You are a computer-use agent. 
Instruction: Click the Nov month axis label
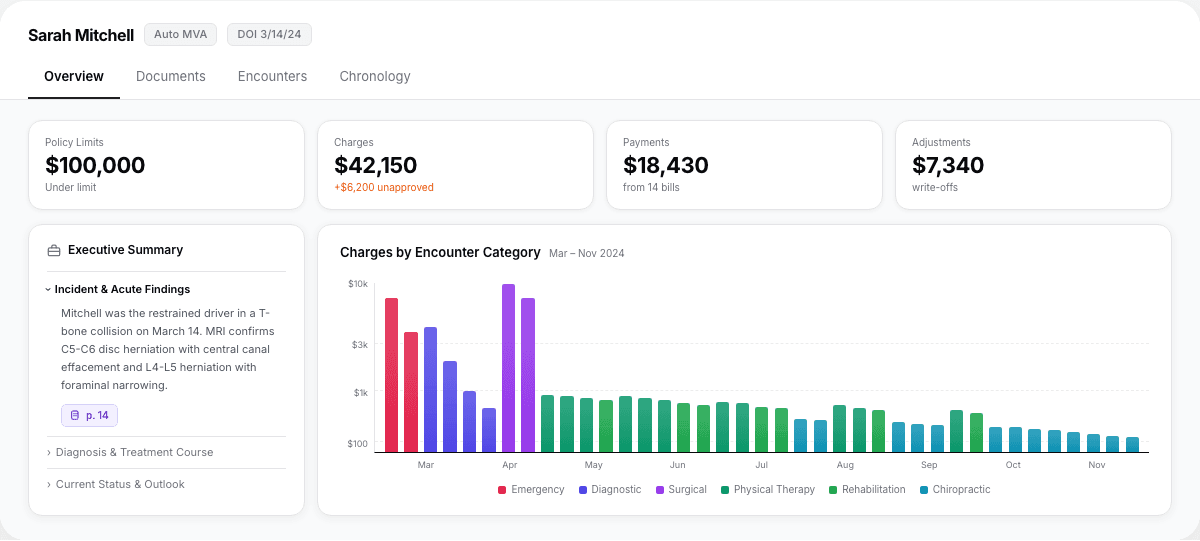(x=1097, y=465)
